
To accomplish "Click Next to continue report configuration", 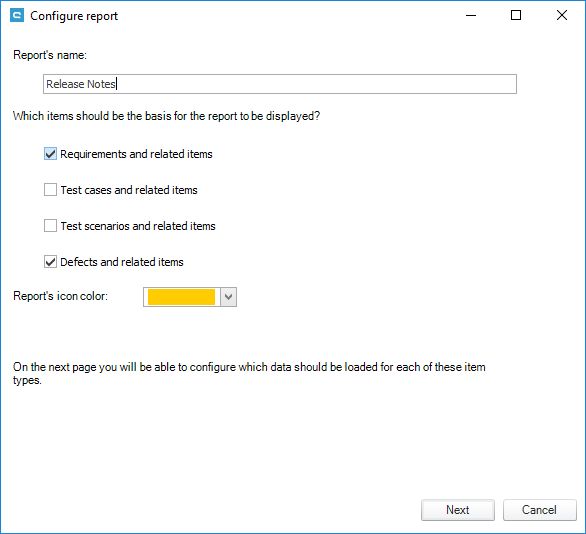I will point(458,510).
